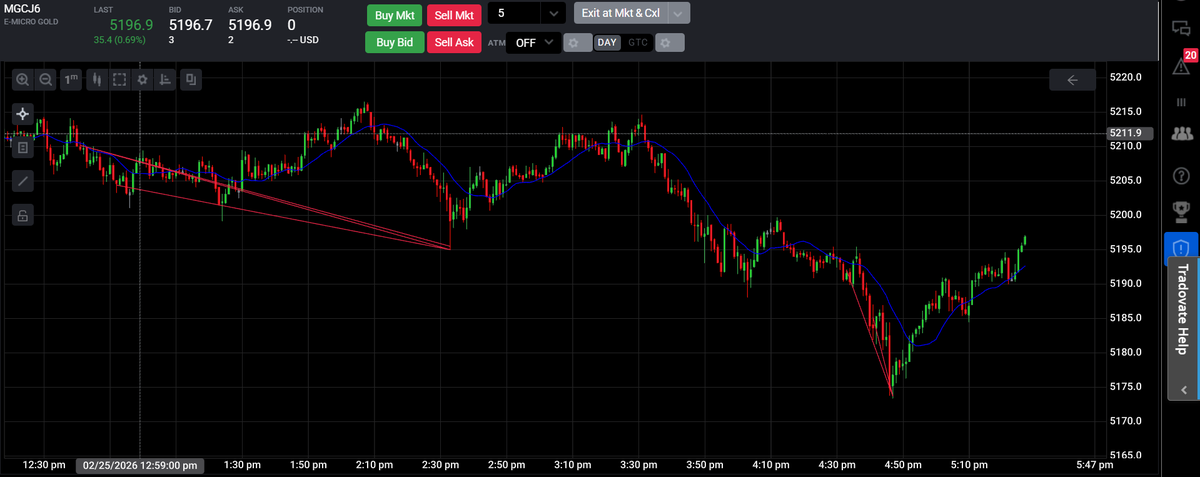The width and height of the screenshot is (1200, 477).
Task: Open the question mark help icon
Action: 1181,175
